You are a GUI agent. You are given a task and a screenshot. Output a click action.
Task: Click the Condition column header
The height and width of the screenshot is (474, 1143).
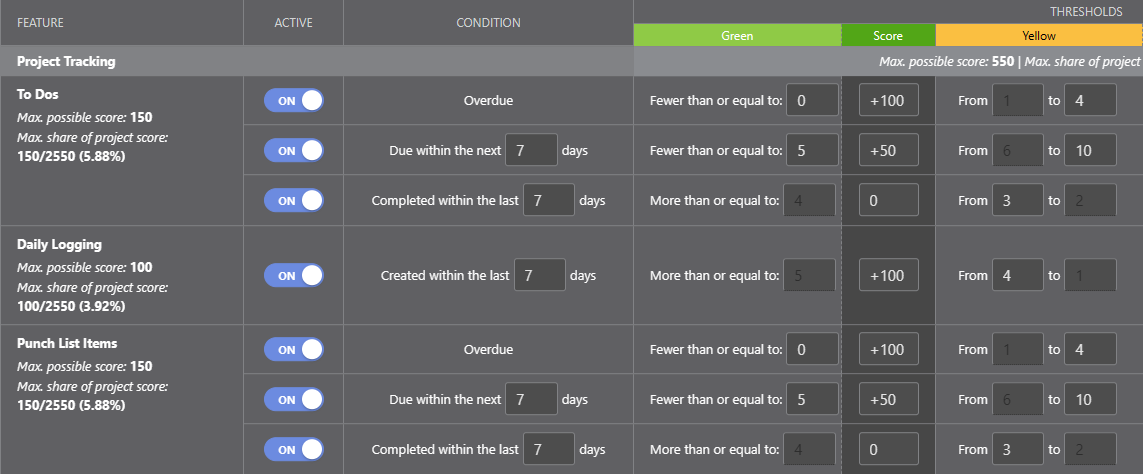(x=488, y=22)
